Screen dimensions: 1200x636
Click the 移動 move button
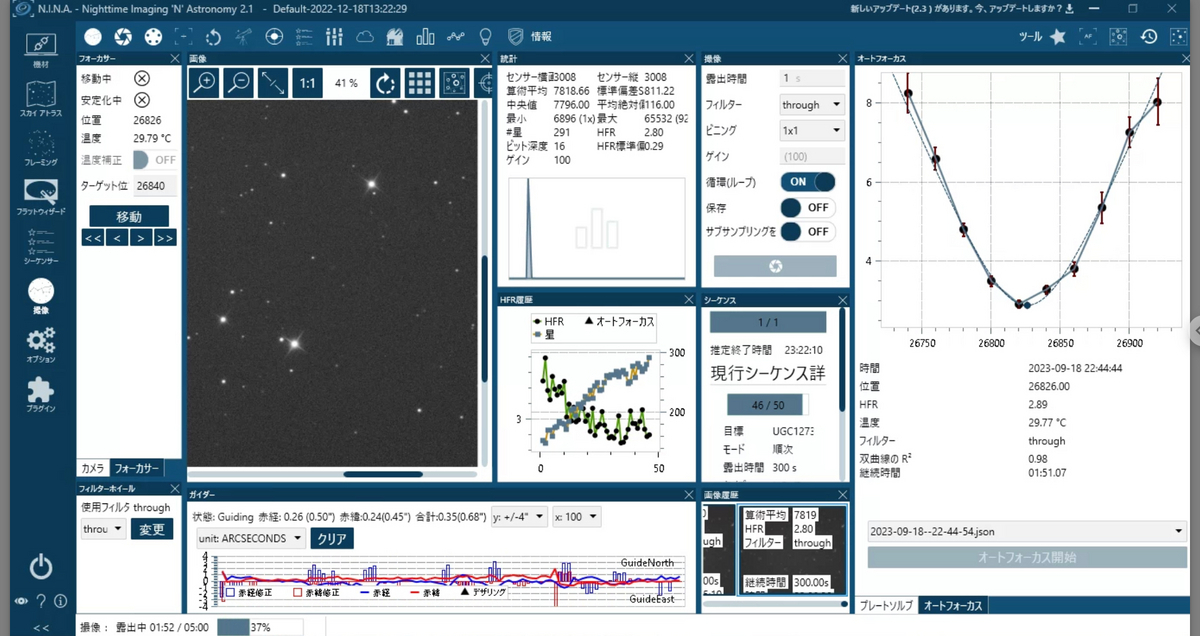tap(129, 216)
